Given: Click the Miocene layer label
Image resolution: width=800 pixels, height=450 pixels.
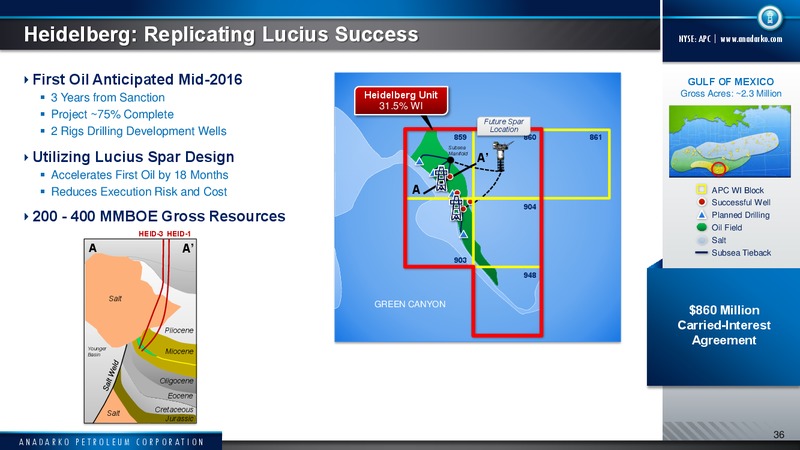Looking at the screenshot, I should pyautogui.click(x=179, y=351).
